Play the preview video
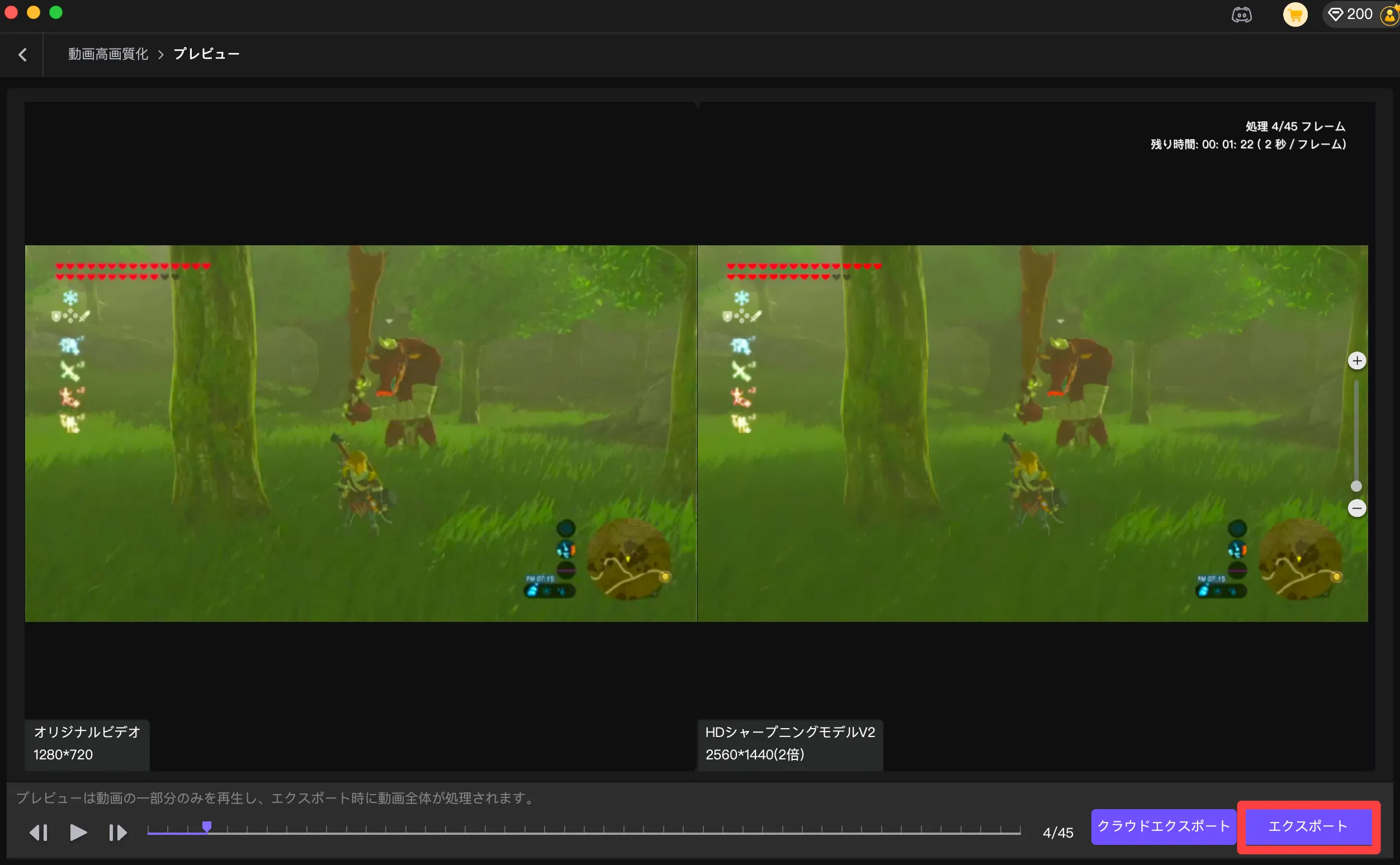Image resolution: width=1400 pixels, height=865 pixels. coord(78,833)
